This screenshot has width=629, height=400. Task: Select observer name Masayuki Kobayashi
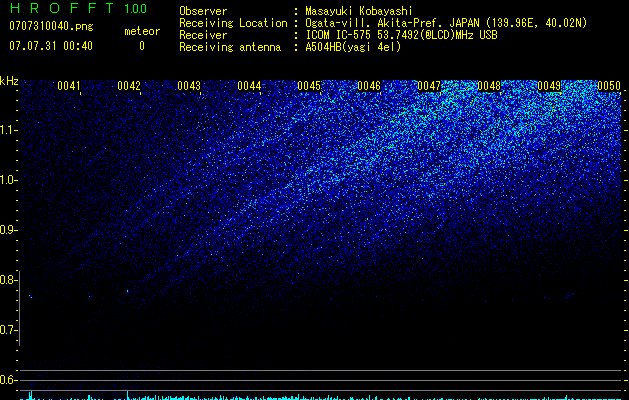[359, 11]
